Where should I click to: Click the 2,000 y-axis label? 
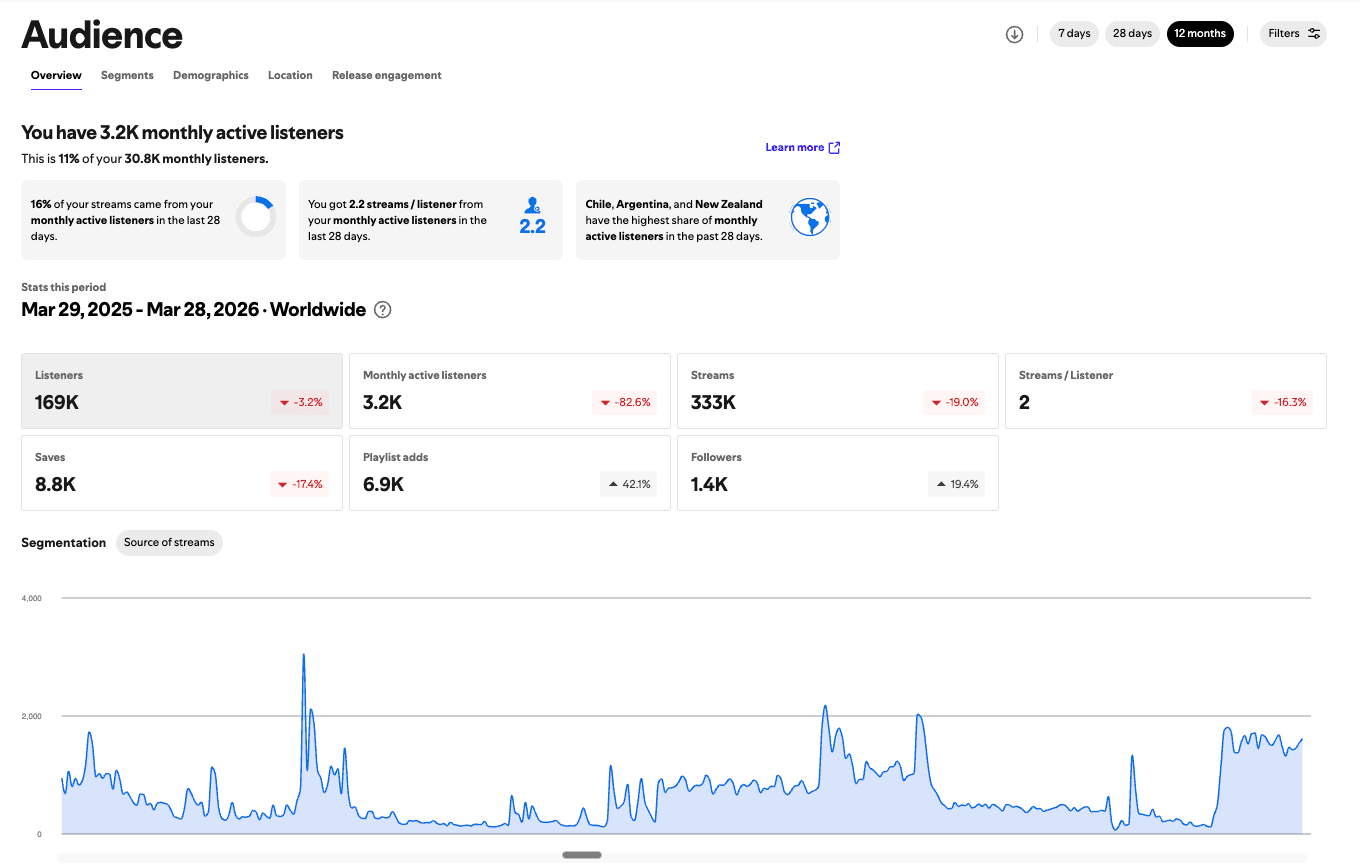[31, 716]
